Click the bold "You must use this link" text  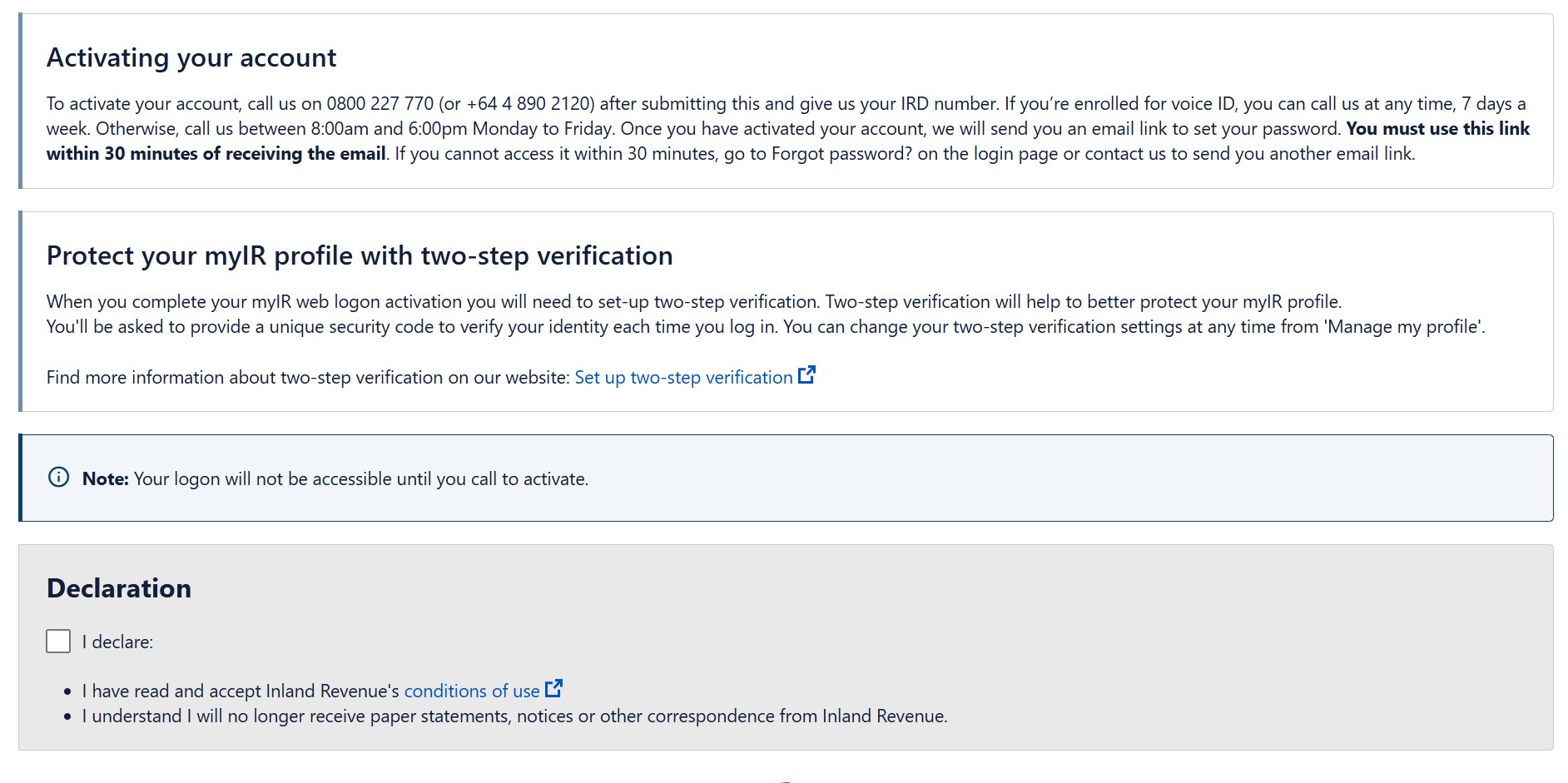click(1437, 129)
